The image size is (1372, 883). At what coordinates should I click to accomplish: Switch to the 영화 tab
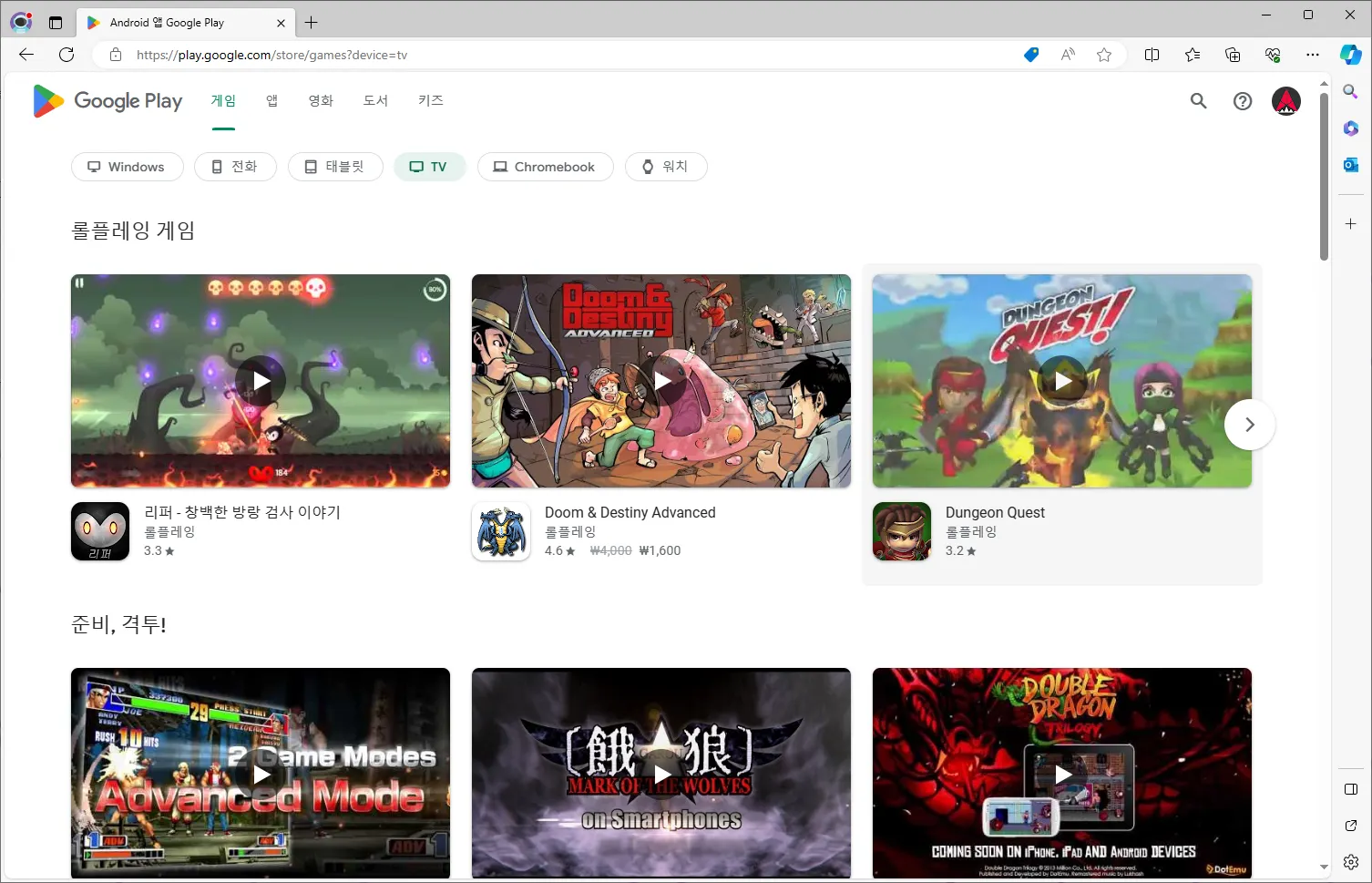(321, 101)
